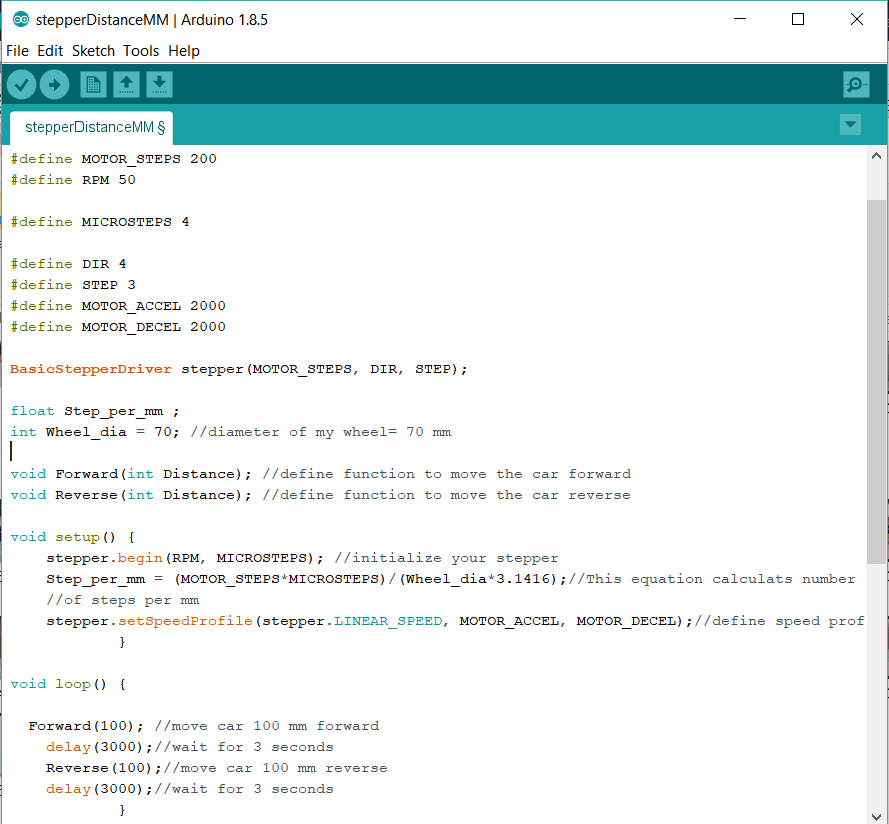
Task: Open the Edit menu
Action: (50, 51)
